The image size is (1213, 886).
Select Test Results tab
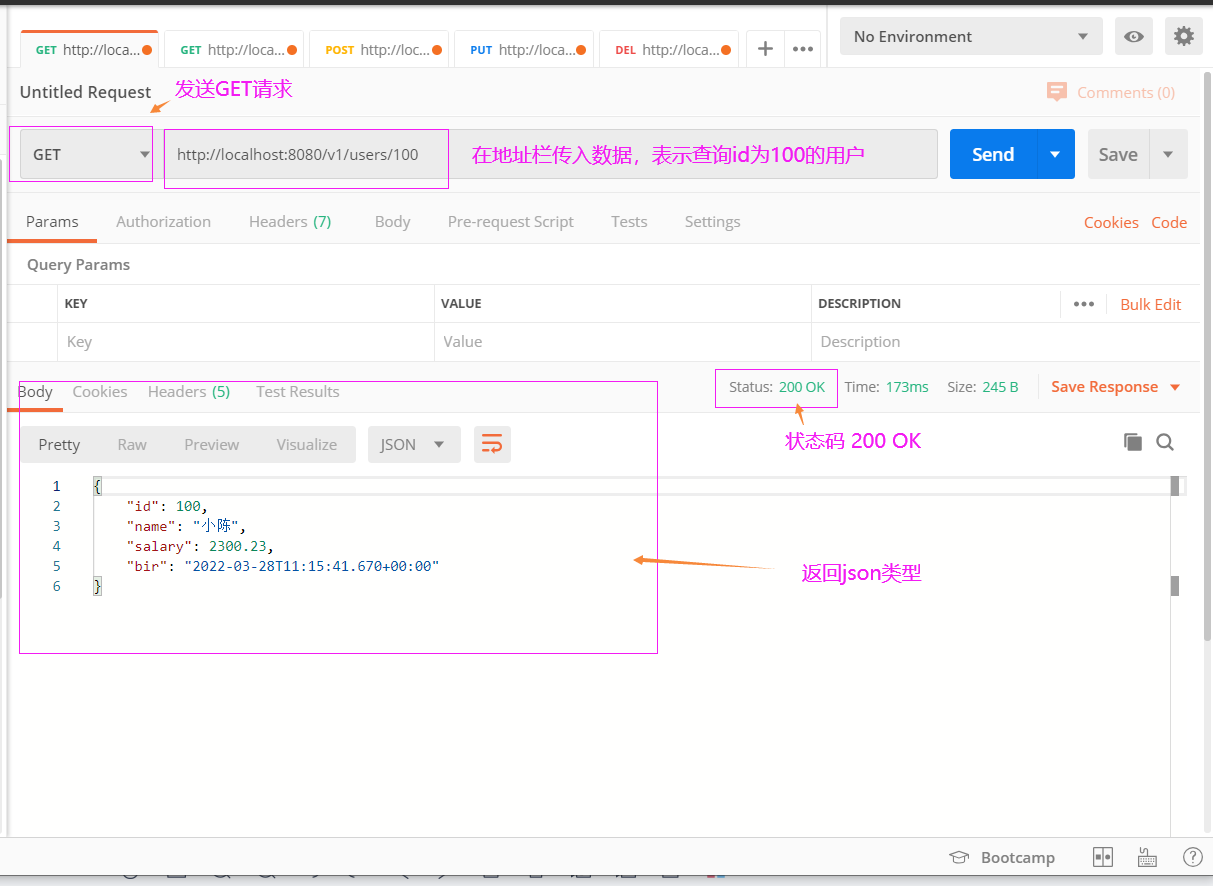(x=297, y=392)
